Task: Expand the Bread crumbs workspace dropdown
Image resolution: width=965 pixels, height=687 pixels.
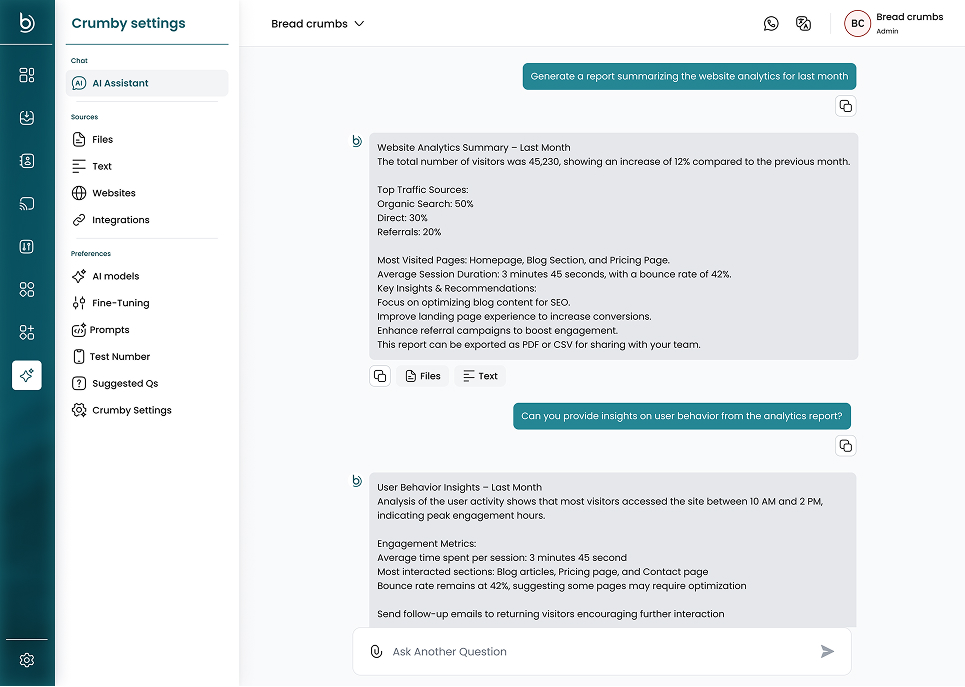Action: pyautogui.click(x=318, y=24)
